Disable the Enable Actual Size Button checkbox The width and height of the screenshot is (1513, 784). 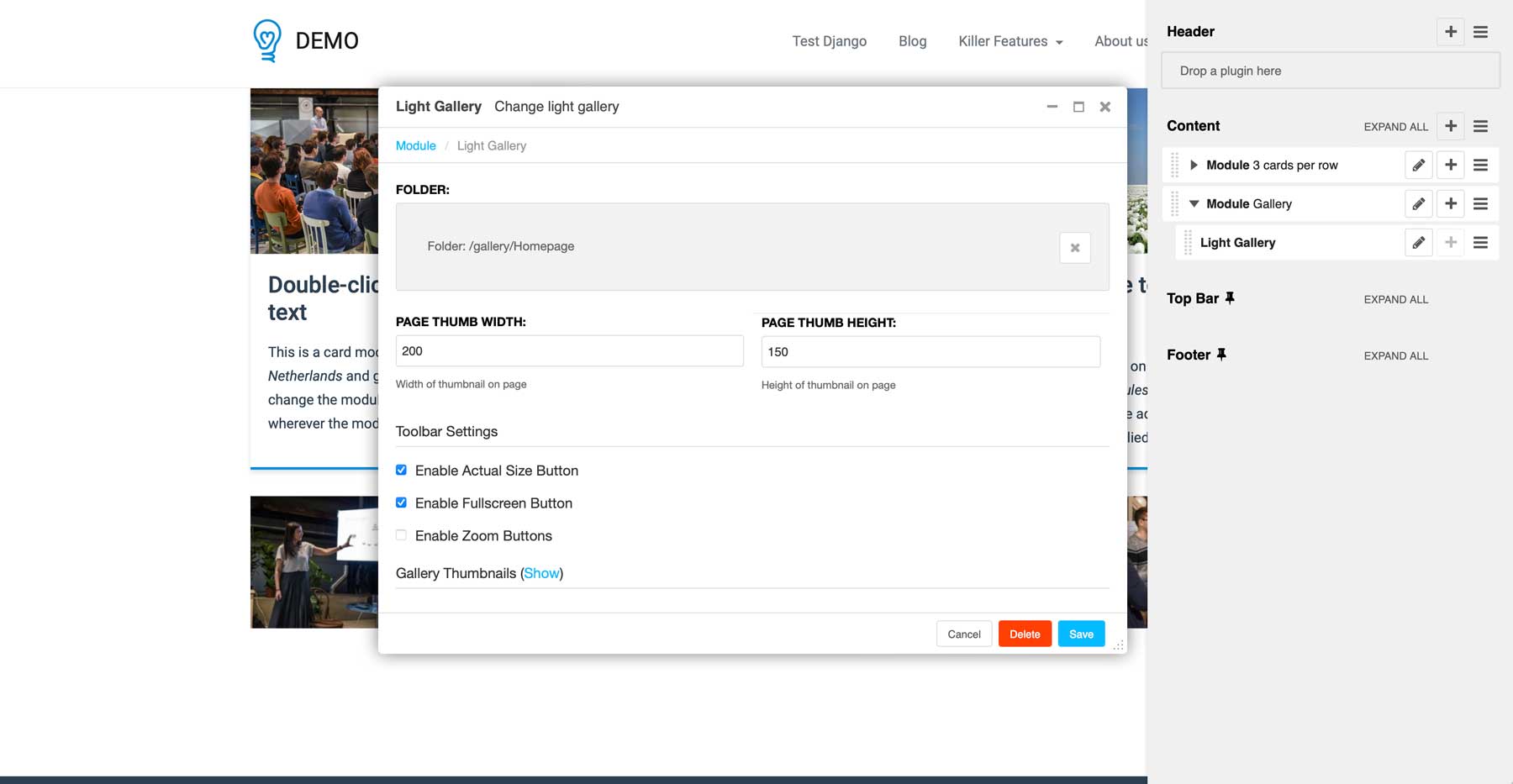point(401,470)
